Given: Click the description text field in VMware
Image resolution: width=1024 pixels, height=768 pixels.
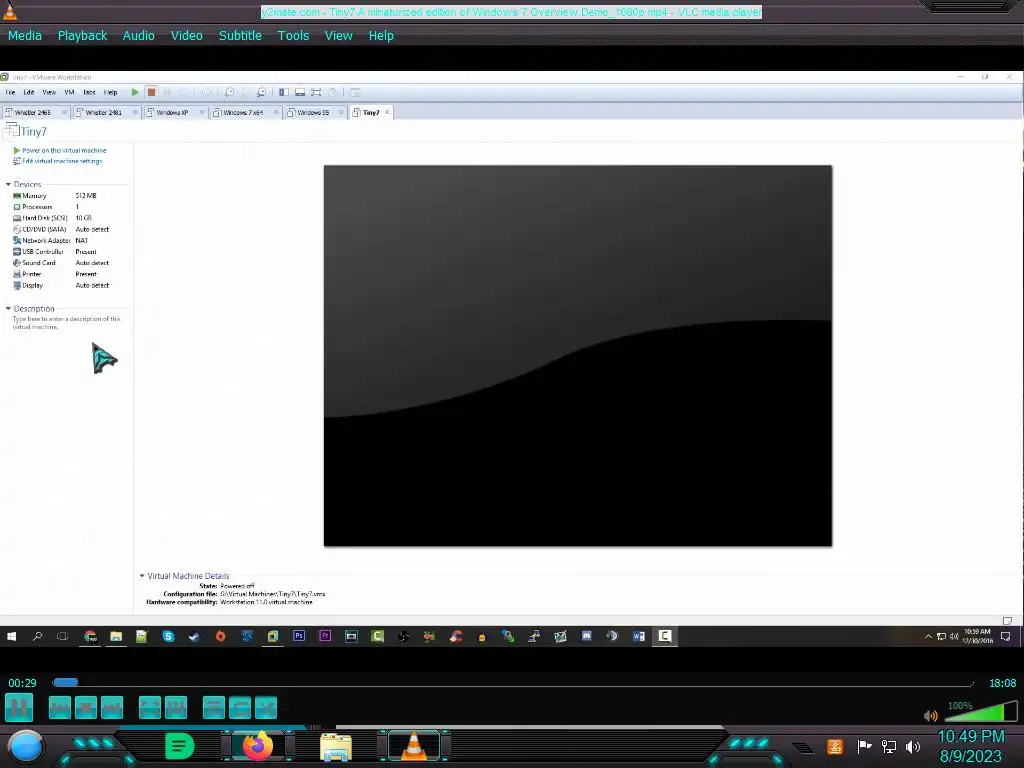Looking at the screenshot, I should click(67, 323).
